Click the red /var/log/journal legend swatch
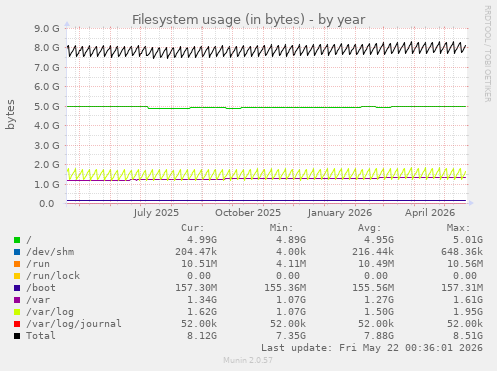497x371 pixels. point(17,324)
